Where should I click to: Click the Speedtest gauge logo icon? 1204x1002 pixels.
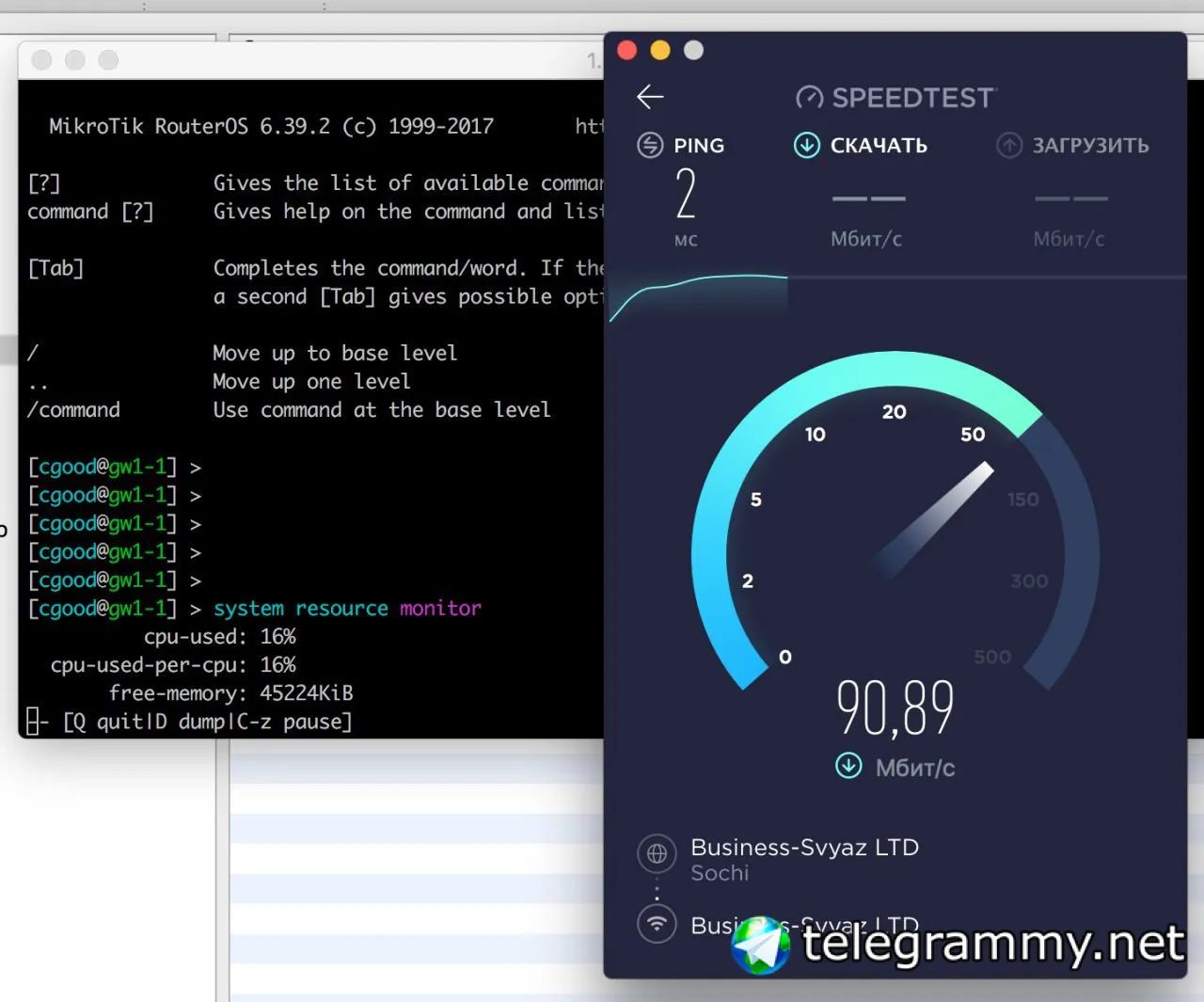(809, 98)
